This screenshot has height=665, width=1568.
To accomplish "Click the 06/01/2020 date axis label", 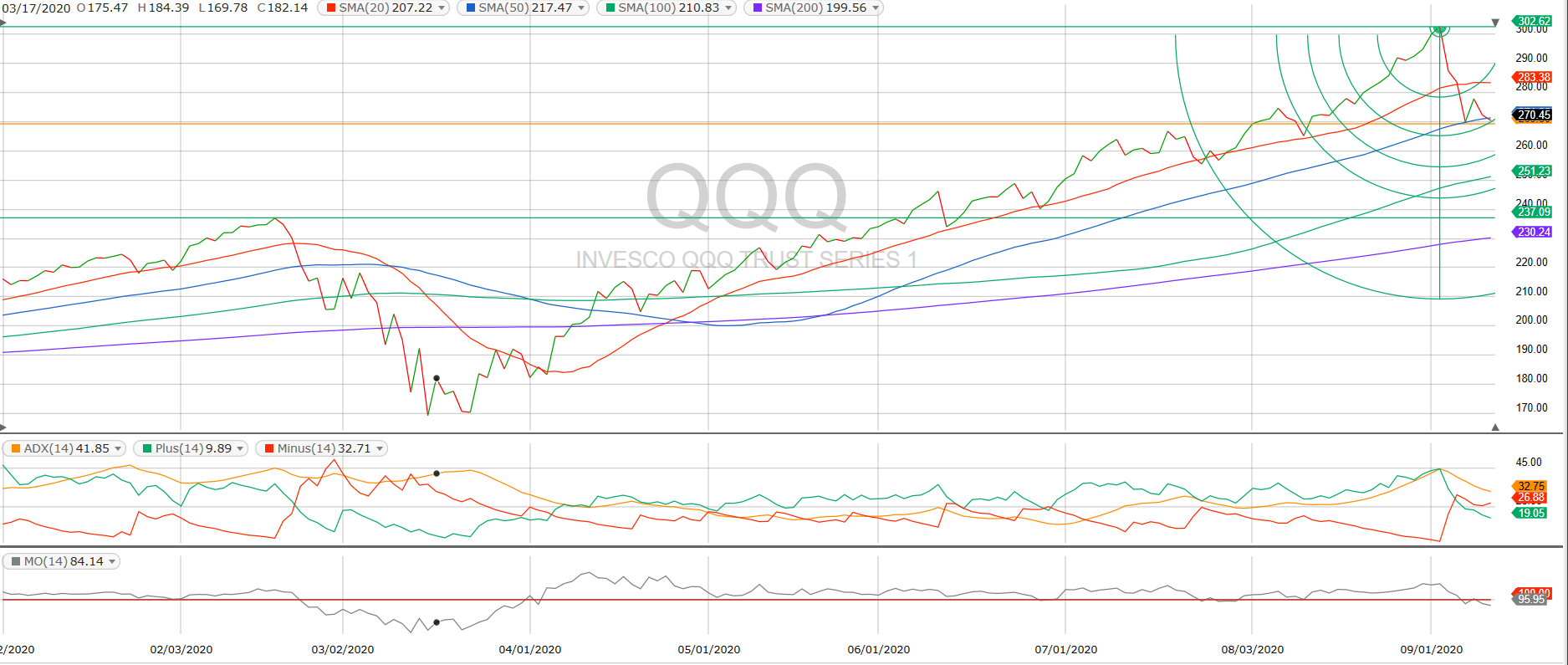I will click(878, 649).
